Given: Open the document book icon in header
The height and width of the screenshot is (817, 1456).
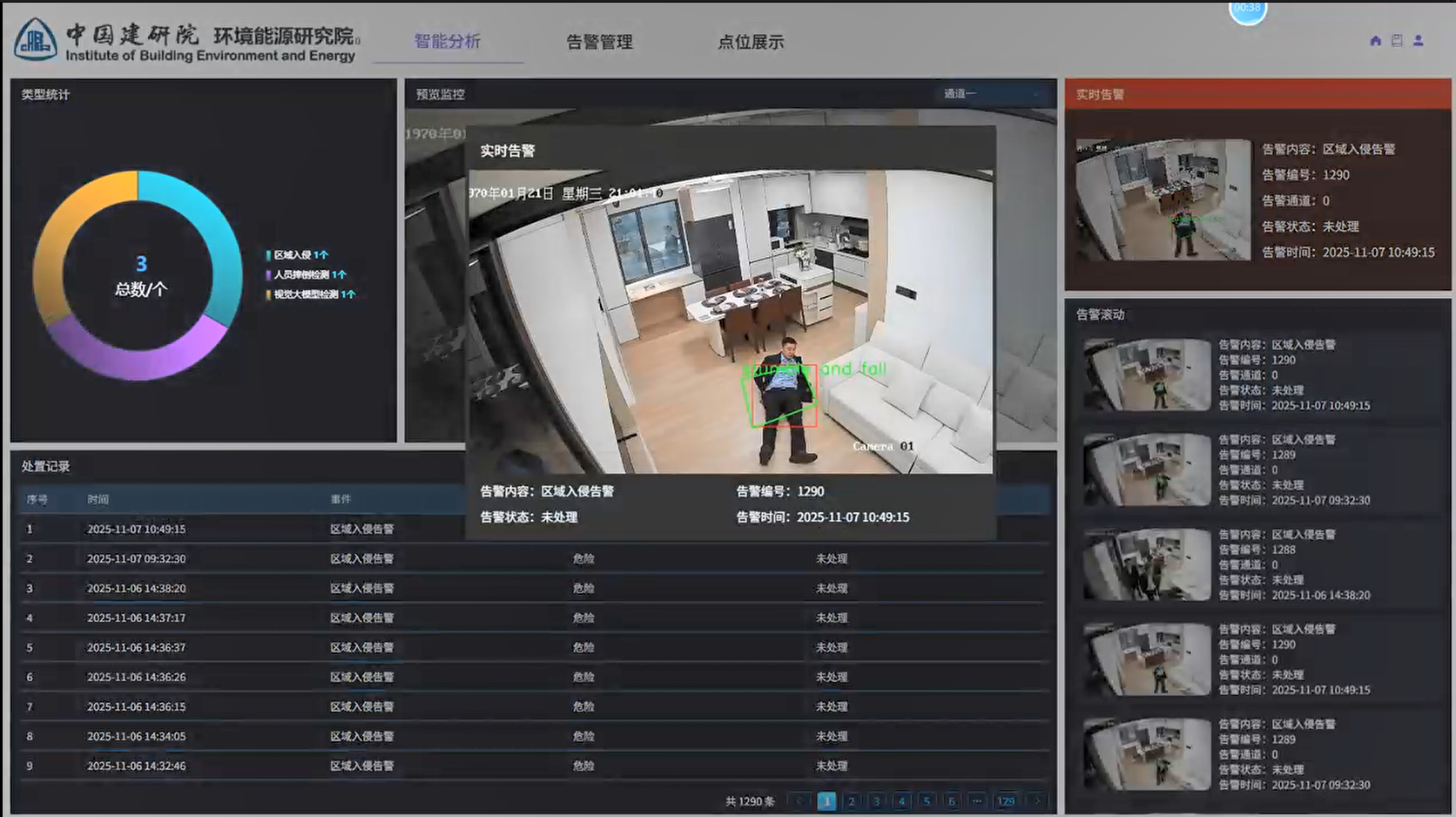Looking at the screenshot, I should pos(1397,41).
